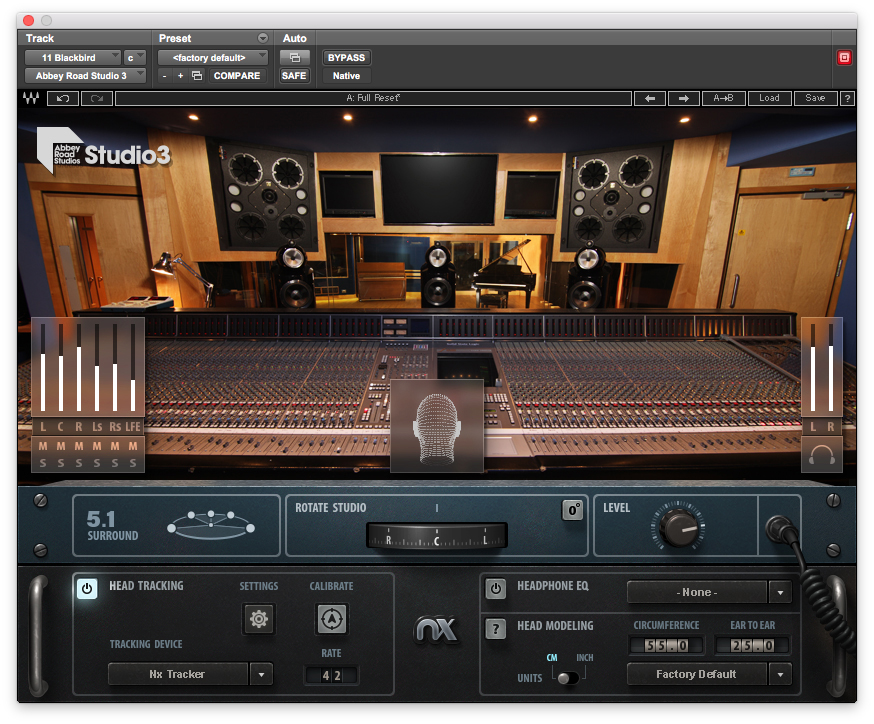Toggle Head Tracking power button
The width and height of the screenshot is (874, 724).
click(87, 588)
